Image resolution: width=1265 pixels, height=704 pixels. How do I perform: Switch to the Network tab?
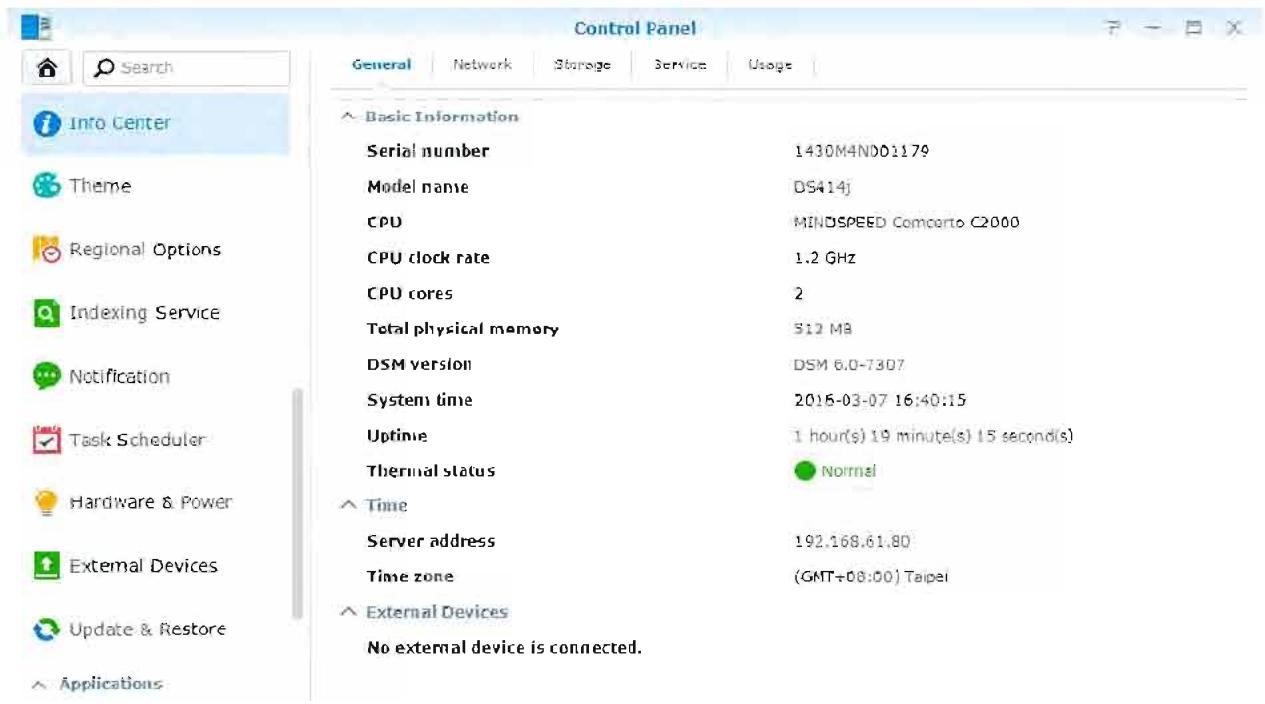point(482,65)
